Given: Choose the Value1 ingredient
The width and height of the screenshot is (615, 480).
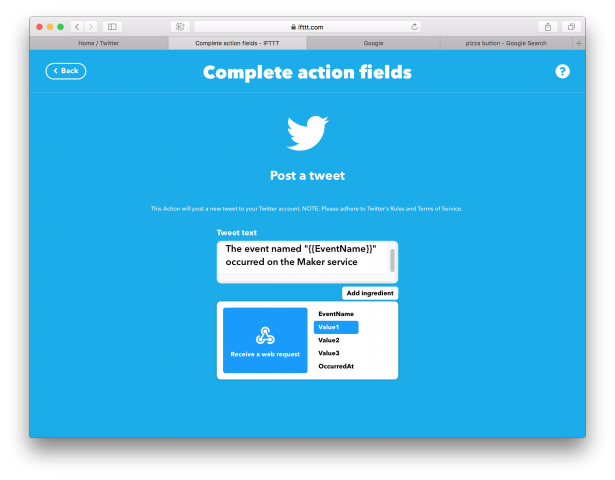Looking at the screenshot, I should point(336,327).
